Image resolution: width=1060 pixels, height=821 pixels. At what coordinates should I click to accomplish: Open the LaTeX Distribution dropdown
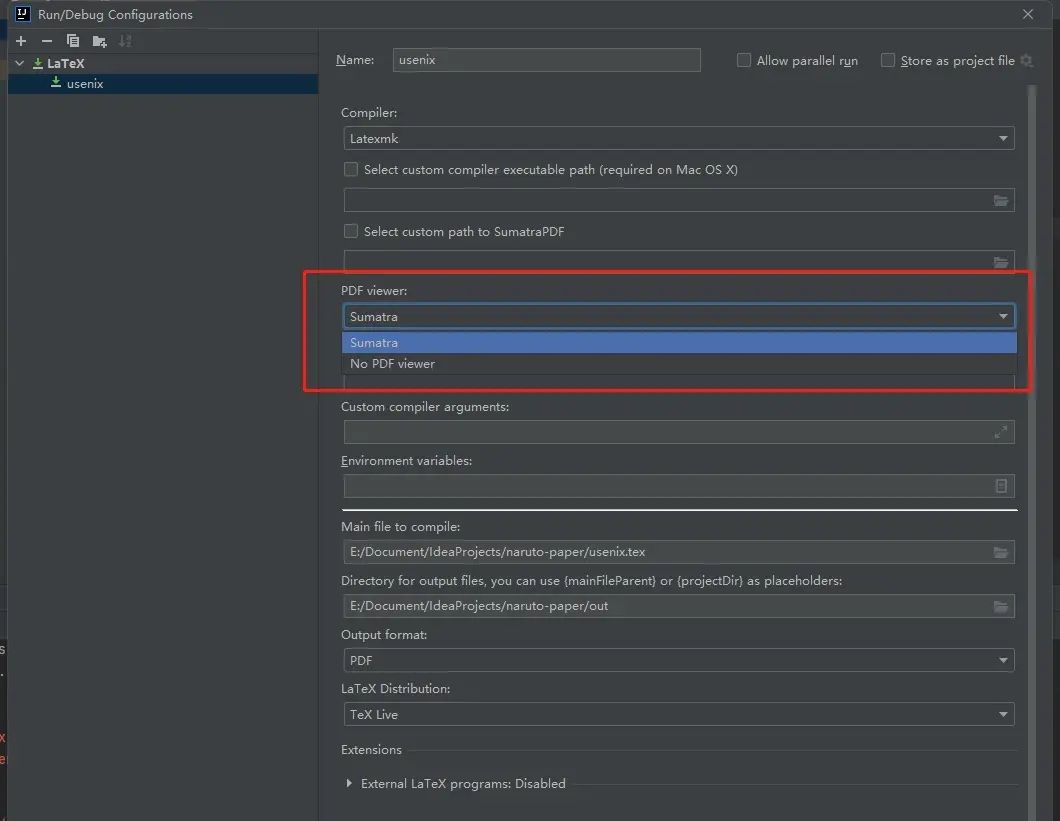(x=1003, y=714)
